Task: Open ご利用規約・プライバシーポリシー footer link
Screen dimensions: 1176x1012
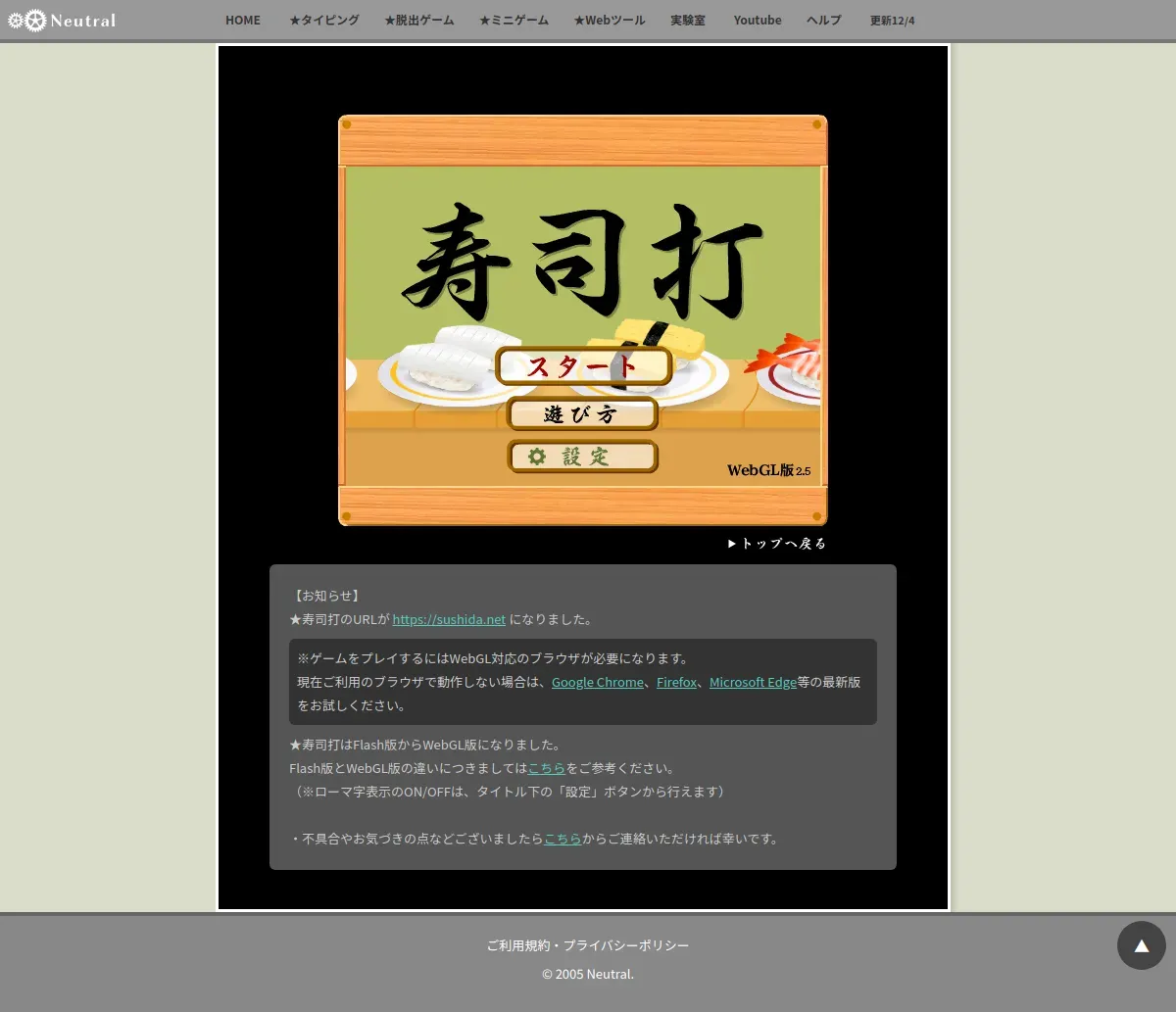Action: (588, 945)
